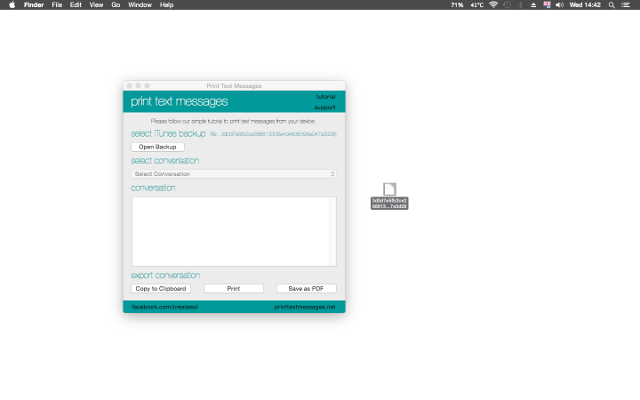Image resolution: width=640 pixels, height=400 pixels.
Task: Open the Apple menu
Action: pos(11,5)
